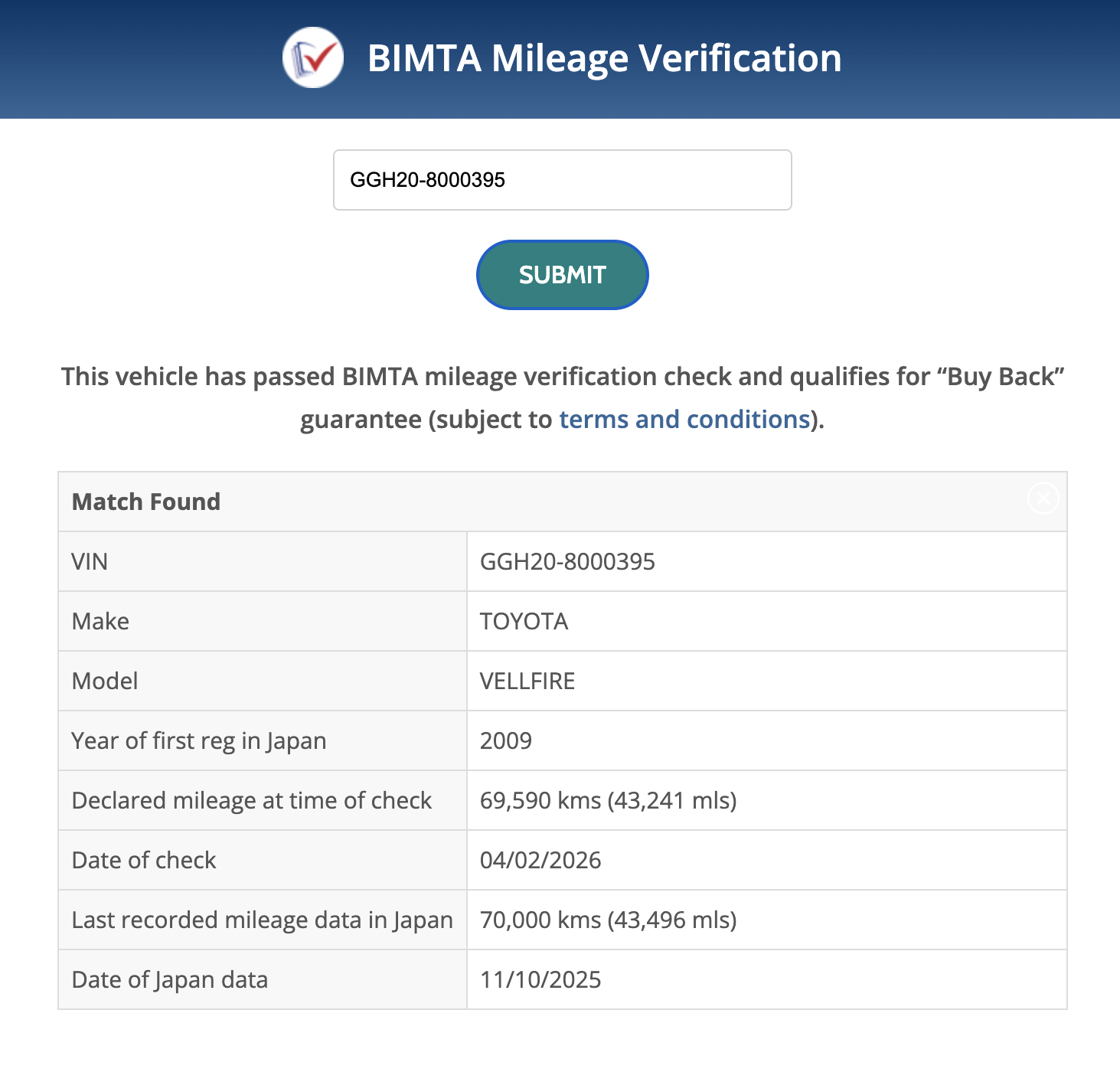Screen dimensions: 1120x1072
Task: Click the 'Date of Japan data' label
Action: (x=169, y=979)
